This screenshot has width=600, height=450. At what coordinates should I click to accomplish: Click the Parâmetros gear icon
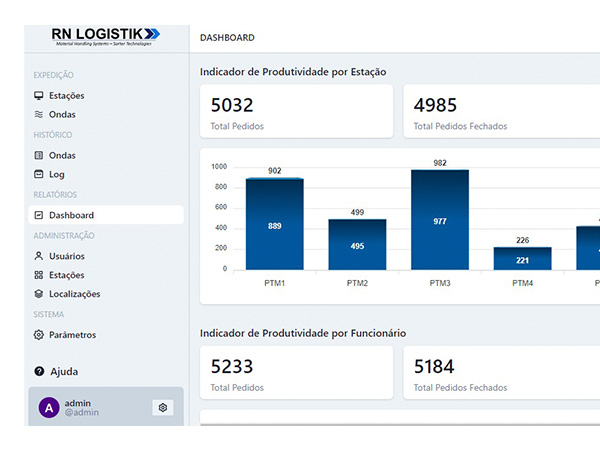coord(39,335)
